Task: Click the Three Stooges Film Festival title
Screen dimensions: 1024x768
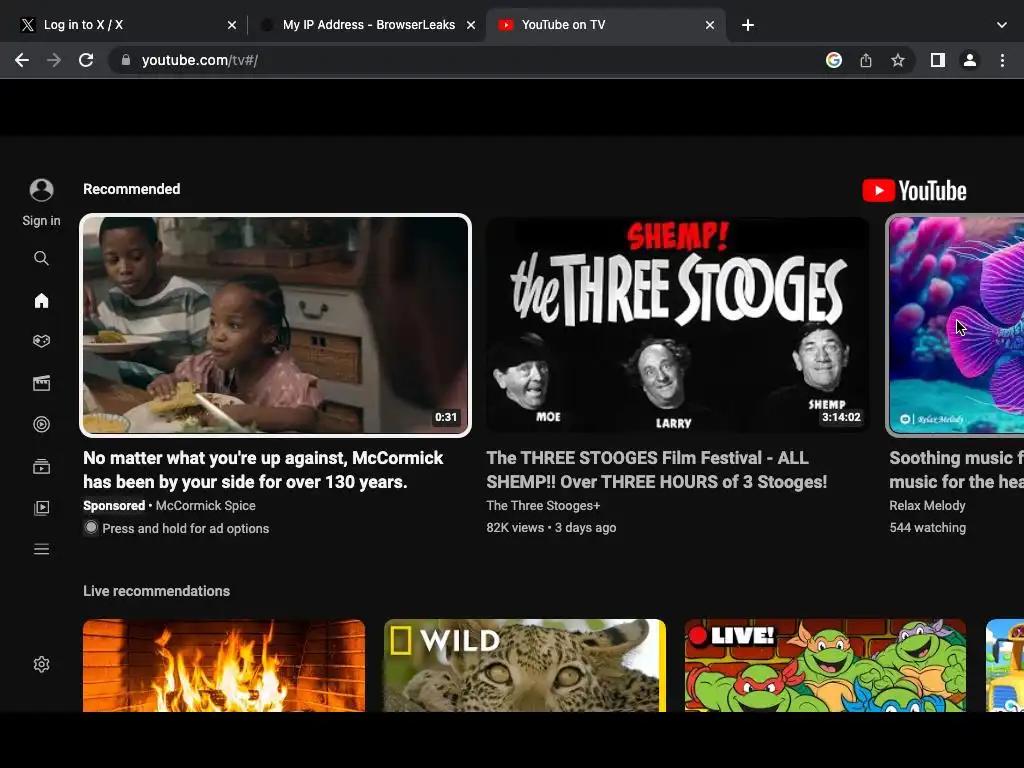Action: point(657,470)
